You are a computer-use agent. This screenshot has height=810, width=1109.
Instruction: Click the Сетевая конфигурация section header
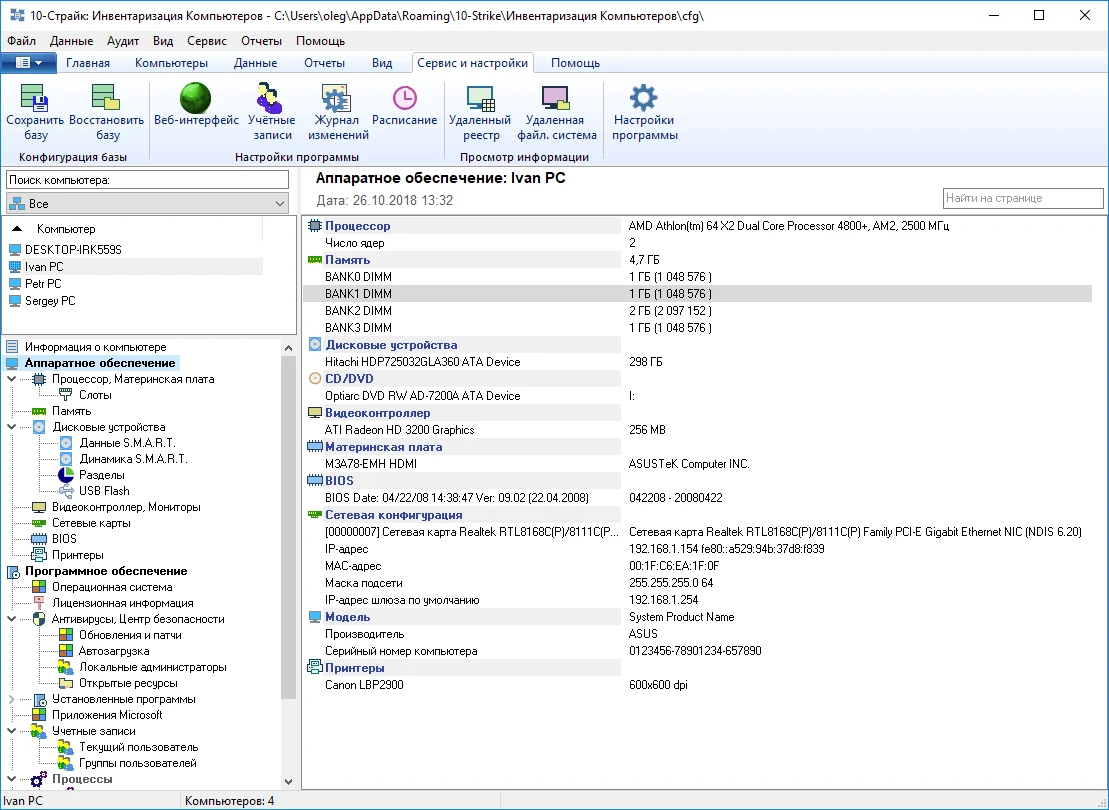[393, 515]
